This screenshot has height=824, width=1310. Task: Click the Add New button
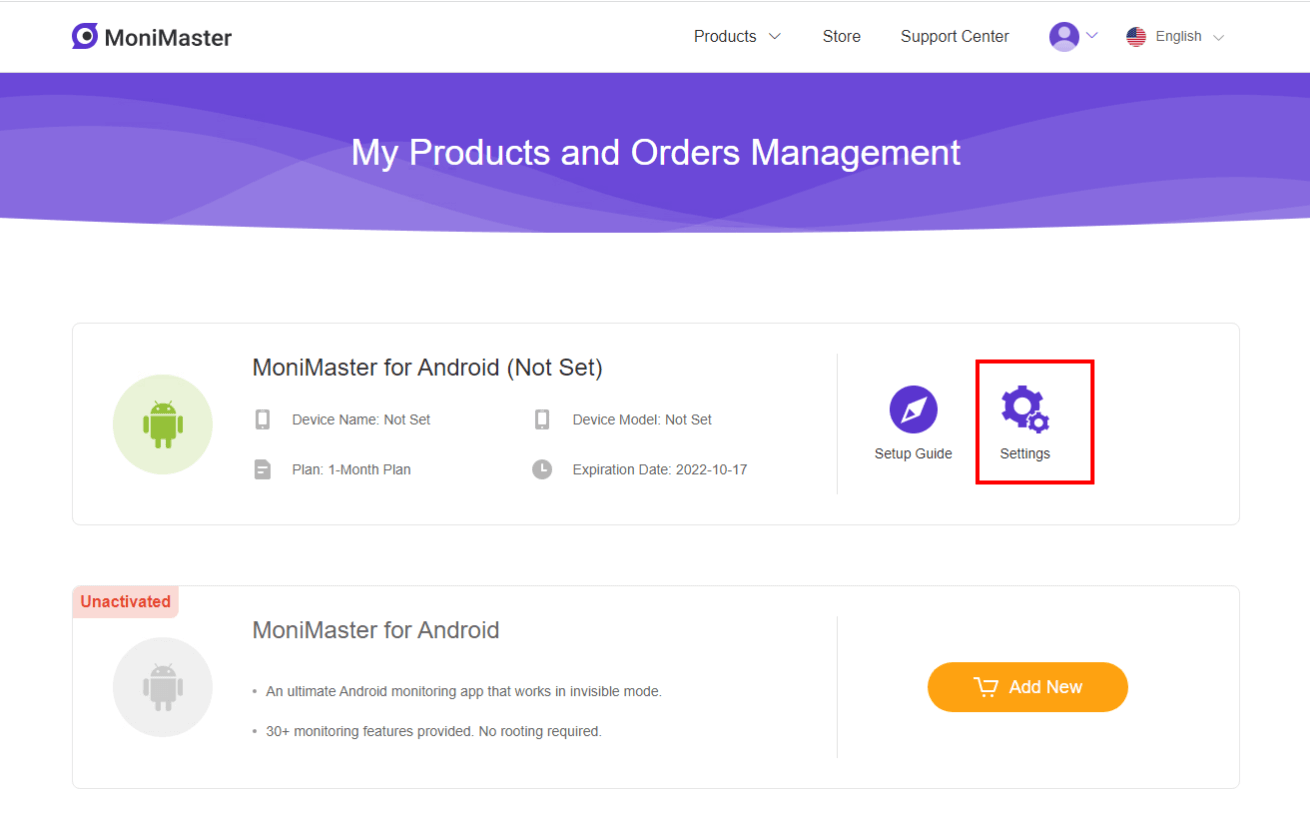[1027, 687]
